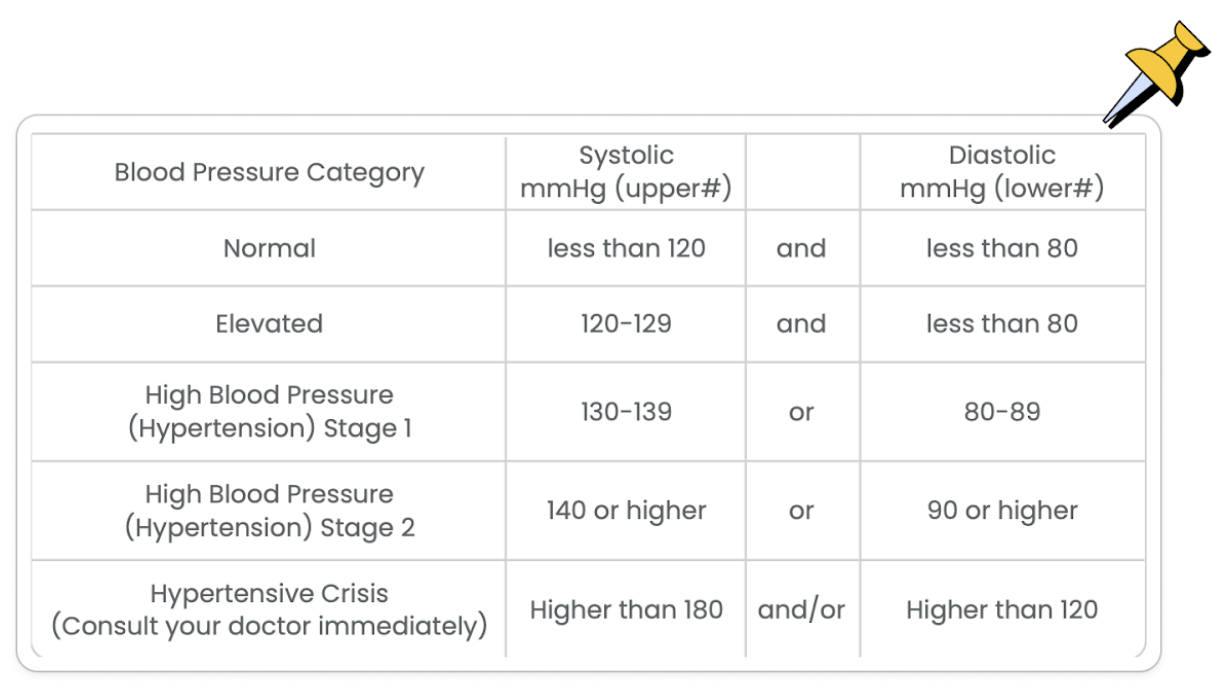Click the 'less than 120' systolic cell
The width and height of the screenshot is (1224, 690).
[626, 248]
